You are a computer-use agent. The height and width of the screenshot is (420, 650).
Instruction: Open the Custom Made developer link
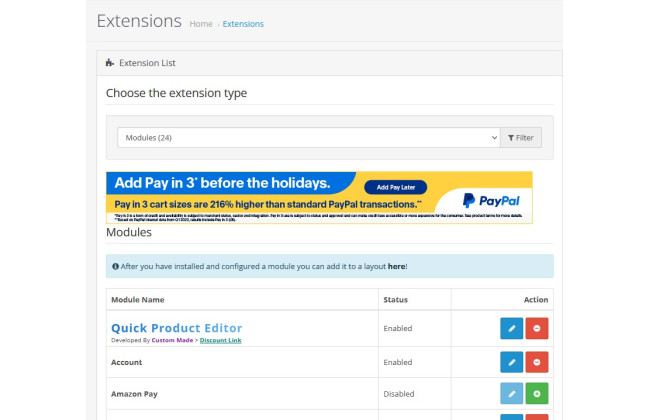point(172,340)
